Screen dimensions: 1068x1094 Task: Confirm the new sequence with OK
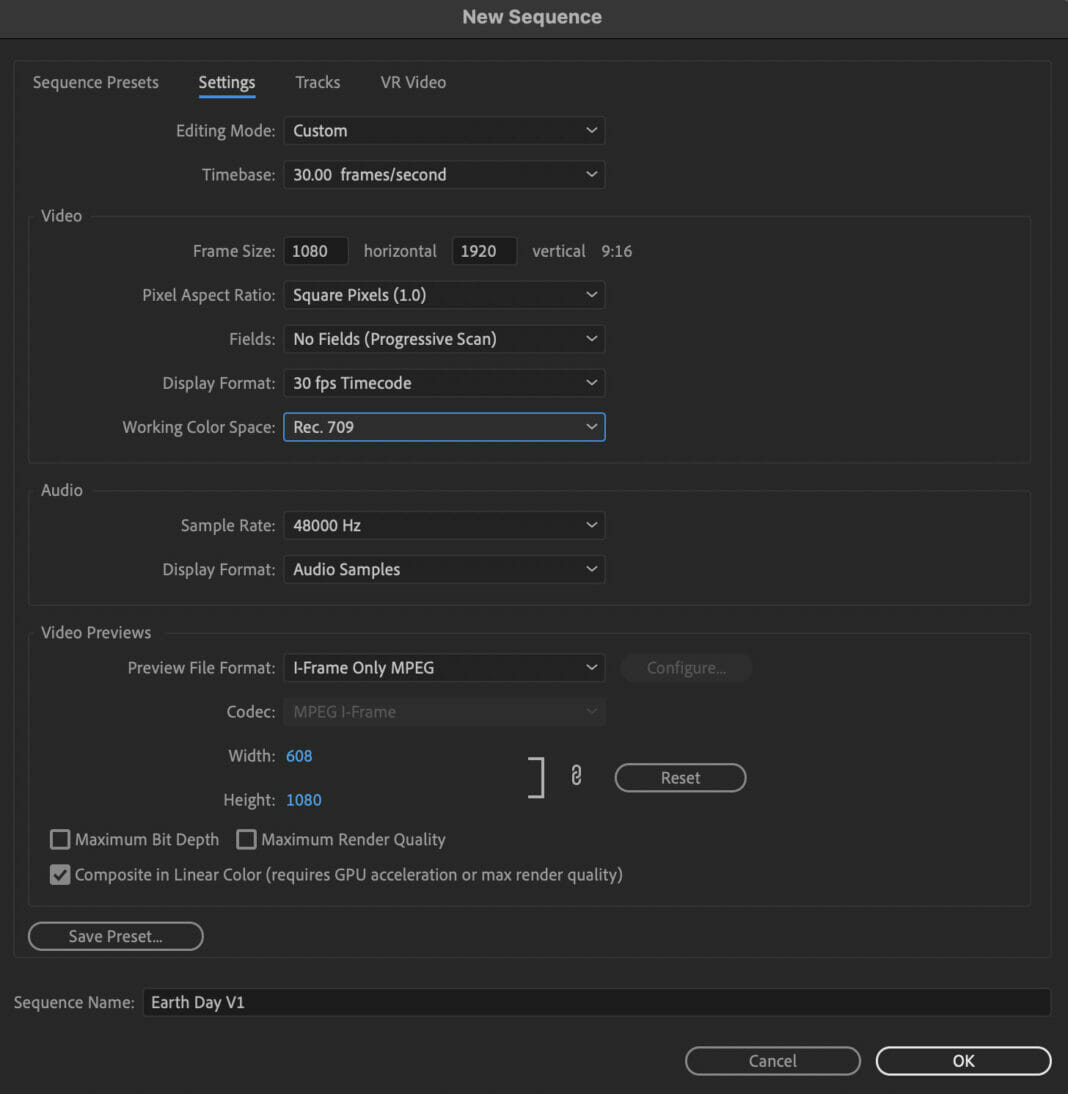(962, 1060)
